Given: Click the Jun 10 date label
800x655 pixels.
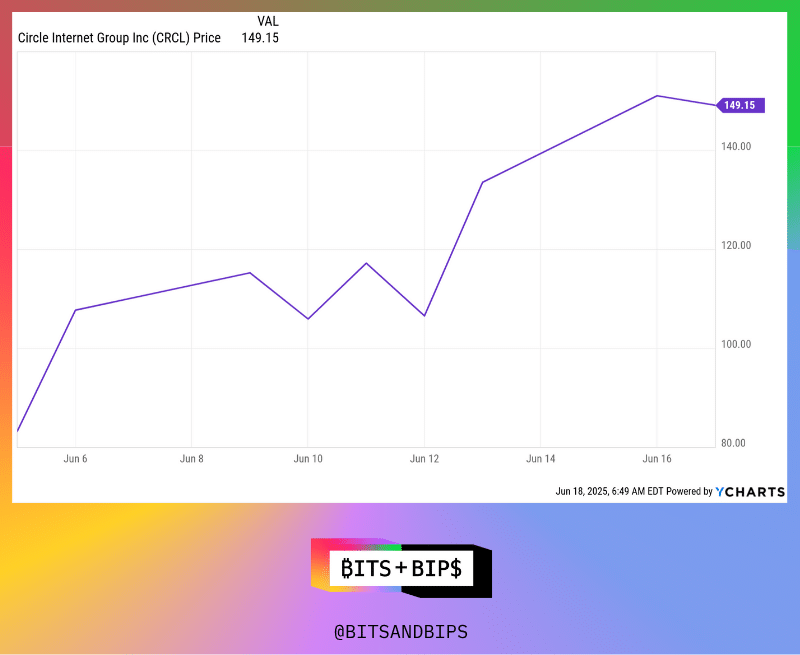Looking at the screenshot, I should pyautogui.click(x=308, y=459).
